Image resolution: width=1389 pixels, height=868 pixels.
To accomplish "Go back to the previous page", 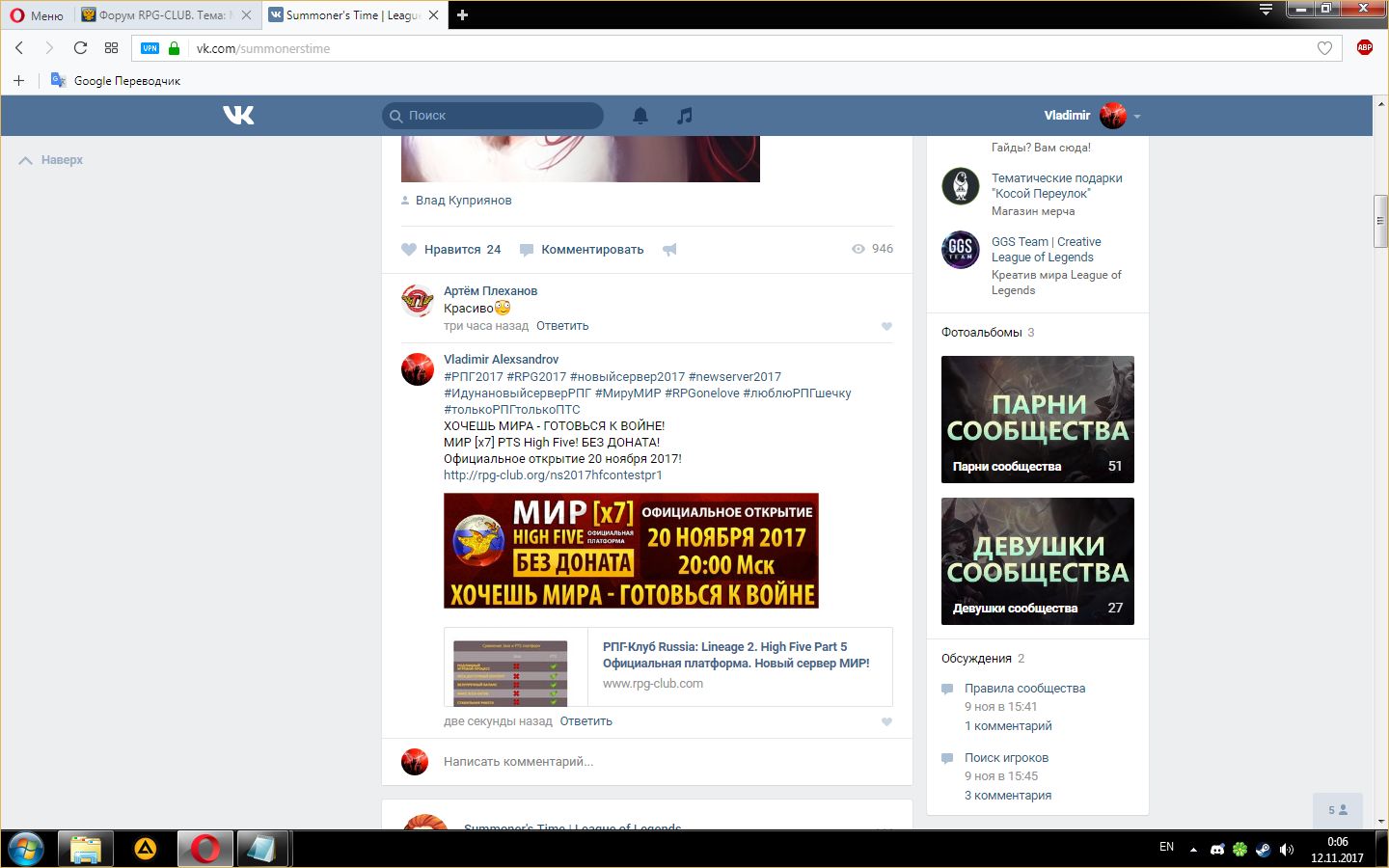I will pos(19,48).
